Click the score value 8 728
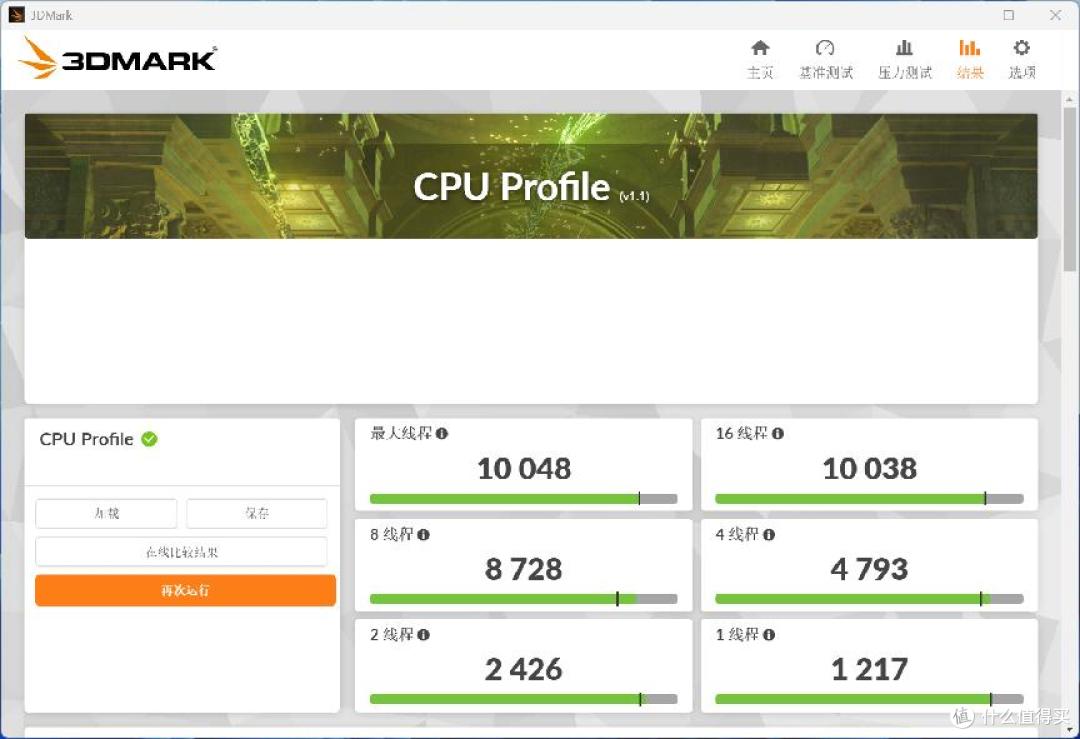The image size is (1080, 739). [x=523, y=569]
